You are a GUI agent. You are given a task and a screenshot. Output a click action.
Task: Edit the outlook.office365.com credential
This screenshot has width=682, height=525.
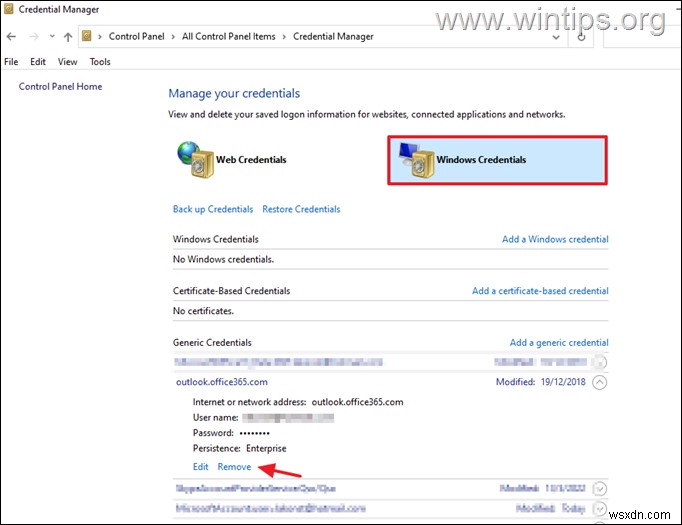(x=201, y=467)
